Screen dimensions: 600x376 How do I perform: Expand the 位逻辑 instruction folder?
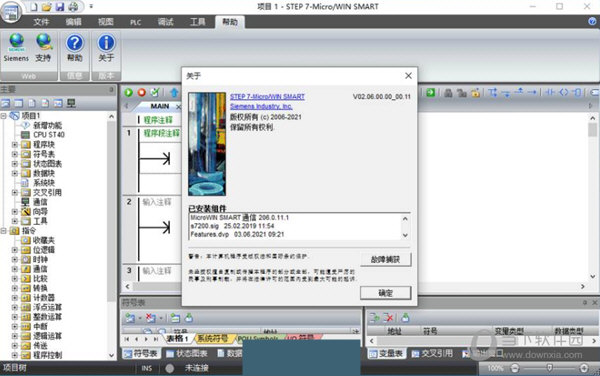(15, 250)
